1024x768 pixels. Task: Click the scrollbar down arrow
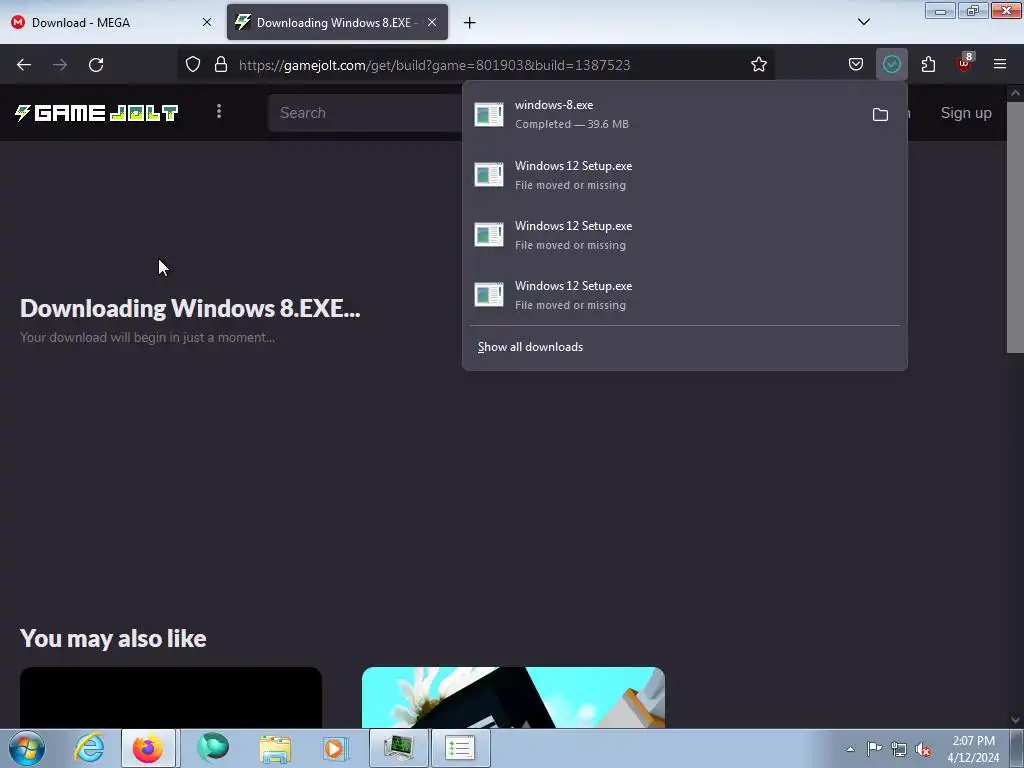coord(1015,720)
